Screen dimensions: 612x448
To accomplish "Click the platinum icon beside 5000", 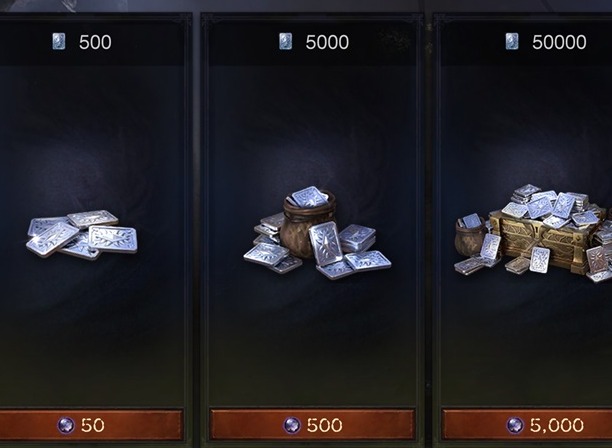I will tap(285, 41).
